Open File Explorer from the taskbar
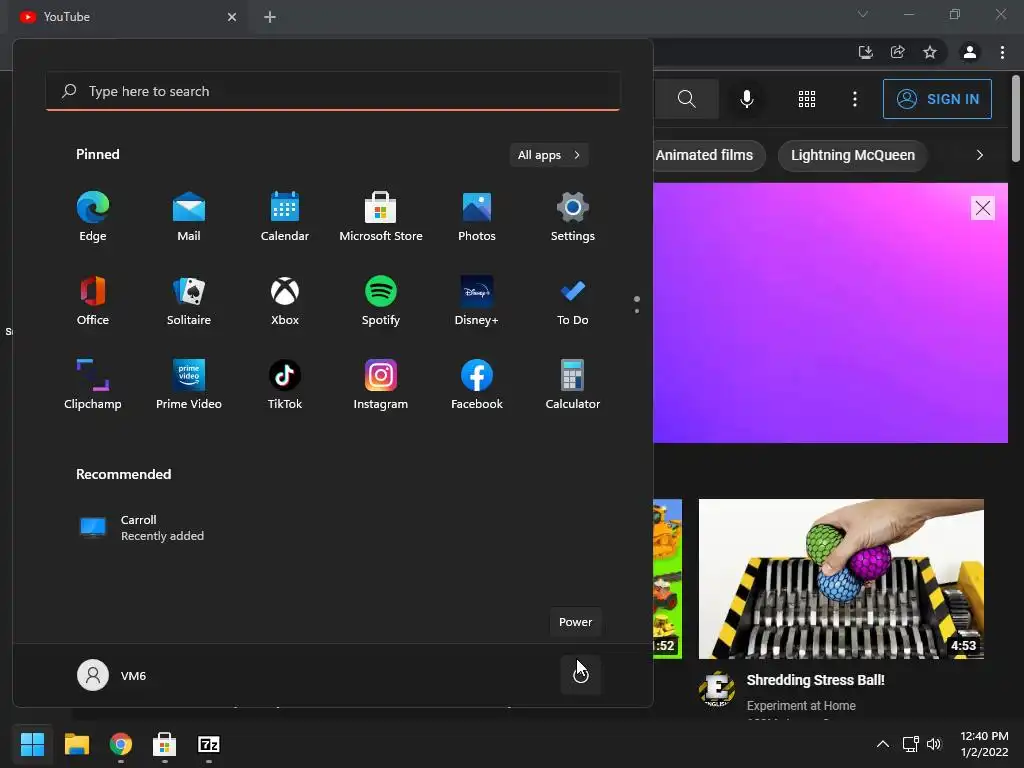The image size is (1024, 768). coord(76,744)
